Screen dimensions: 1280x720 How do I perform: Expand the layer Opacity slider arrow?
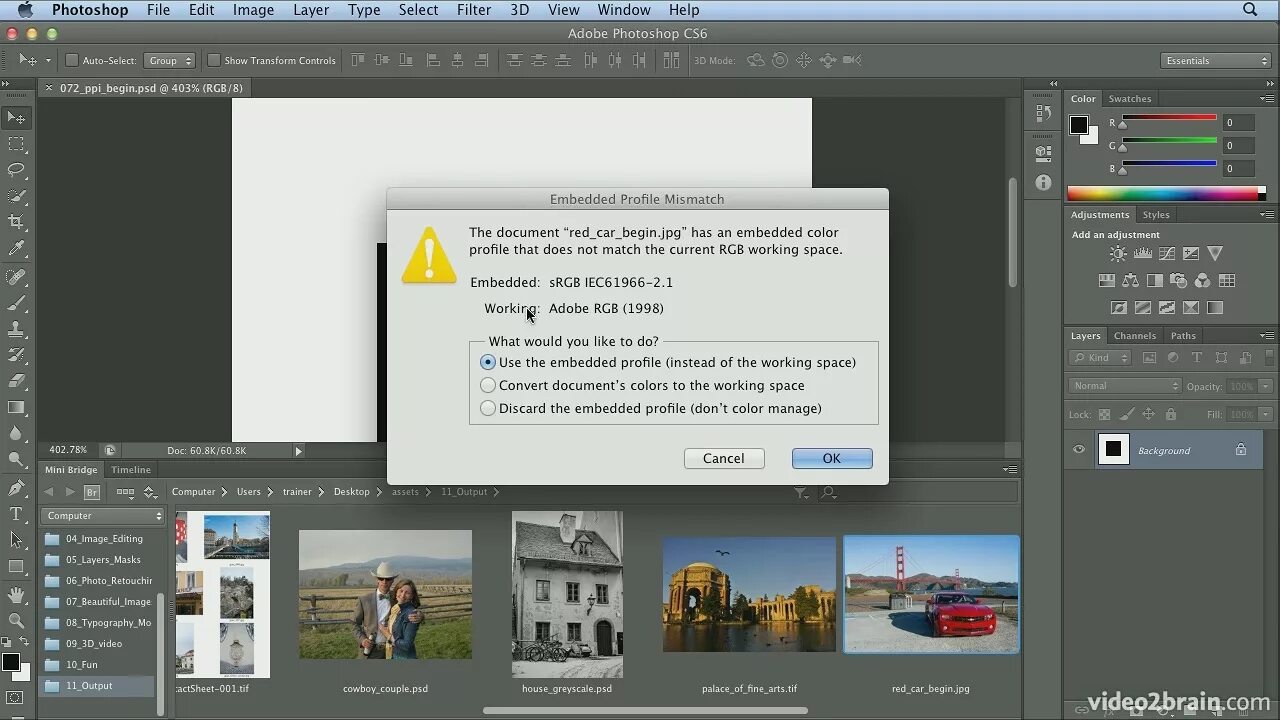point(1266,386)
